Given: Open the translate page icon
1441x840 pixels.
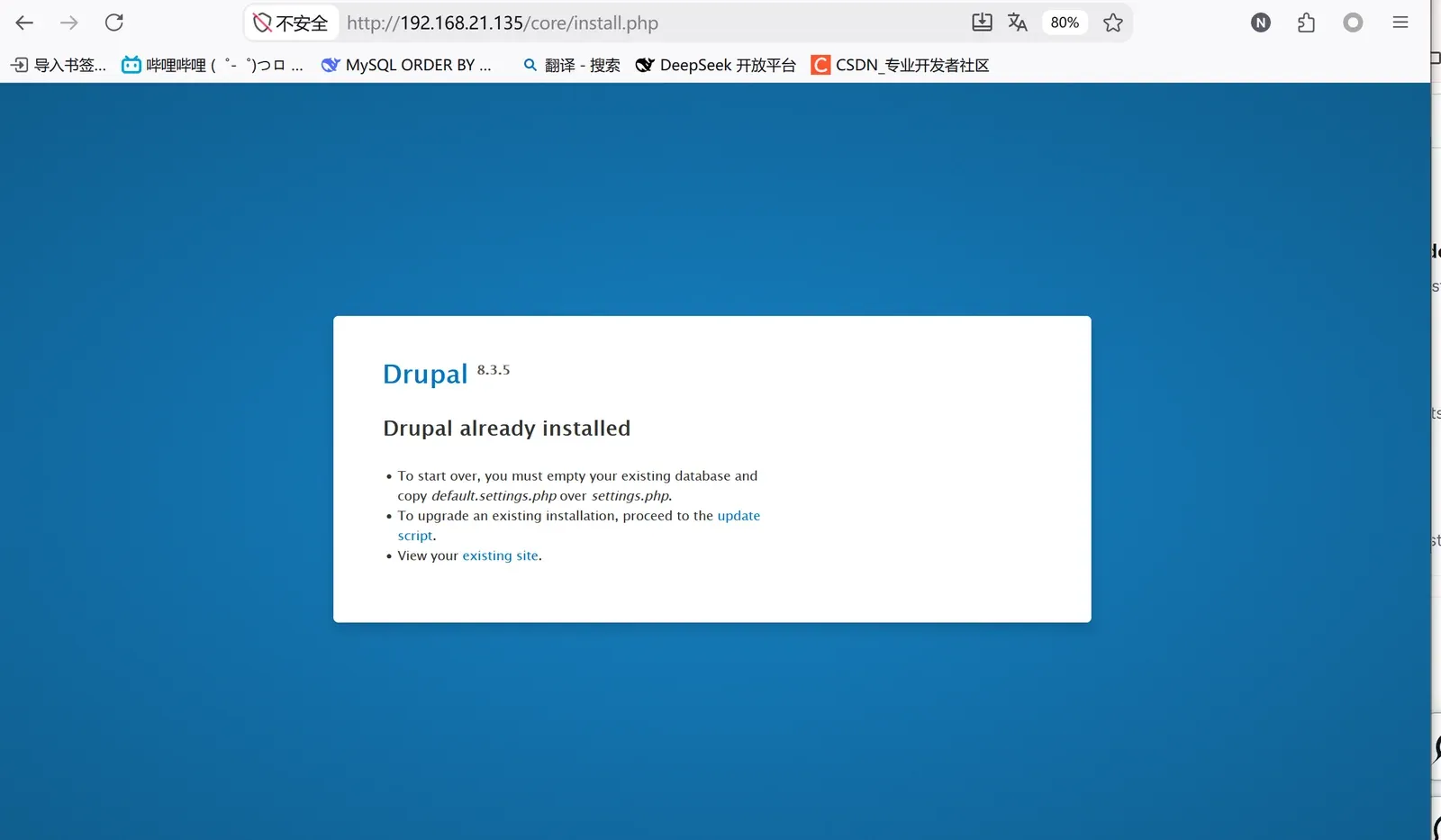Looking at the screenshot, I should pos(1018,23).
